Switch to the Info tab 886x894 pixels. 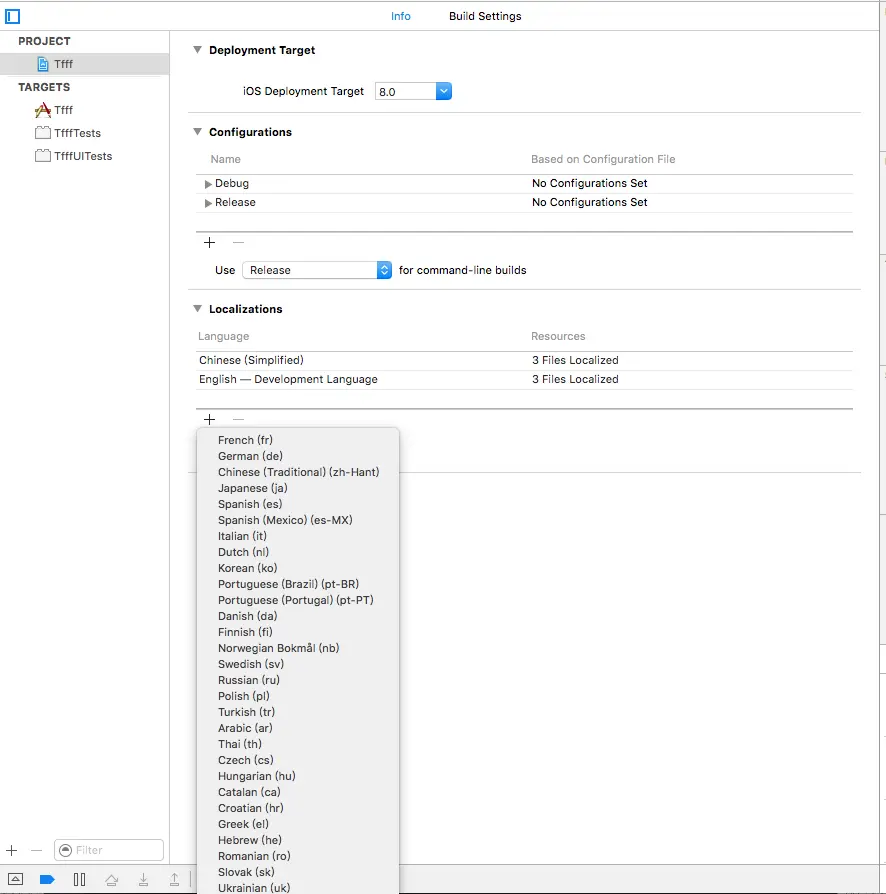pyautogui.click(x=401, y=16)
